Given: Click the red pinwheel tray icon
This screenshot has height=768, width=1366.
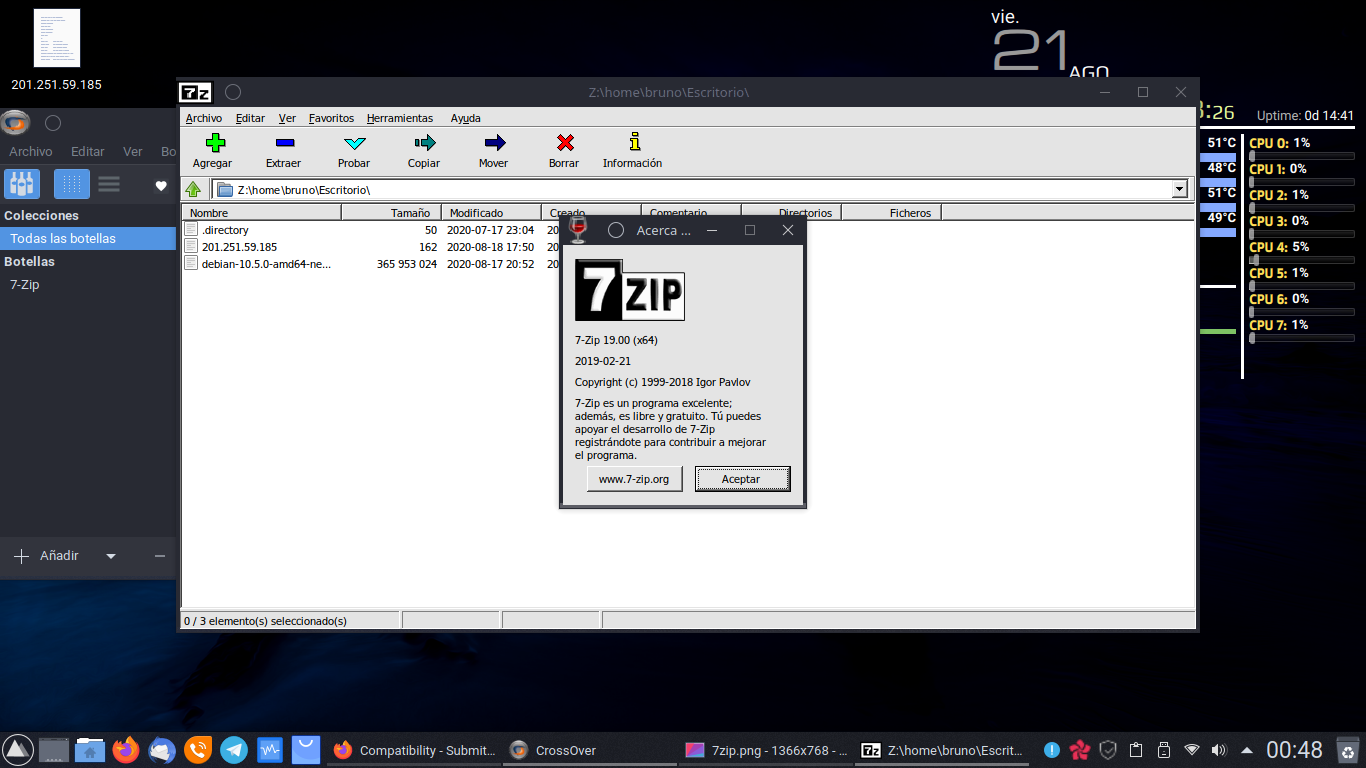Looking at the screenshot, I should pos(1079,750).
